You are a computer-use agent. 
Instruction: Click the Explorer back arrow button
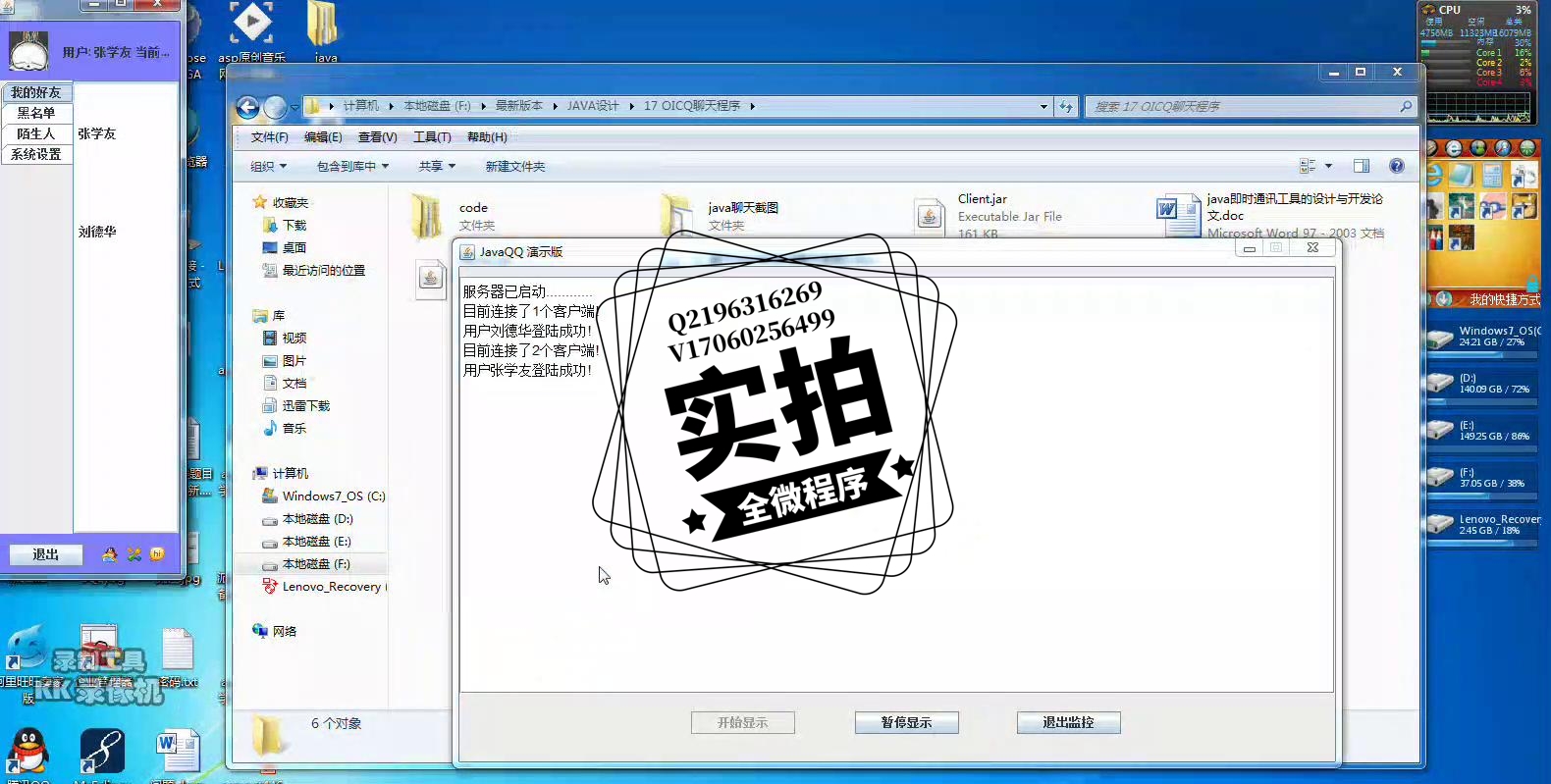coord(248,107)
